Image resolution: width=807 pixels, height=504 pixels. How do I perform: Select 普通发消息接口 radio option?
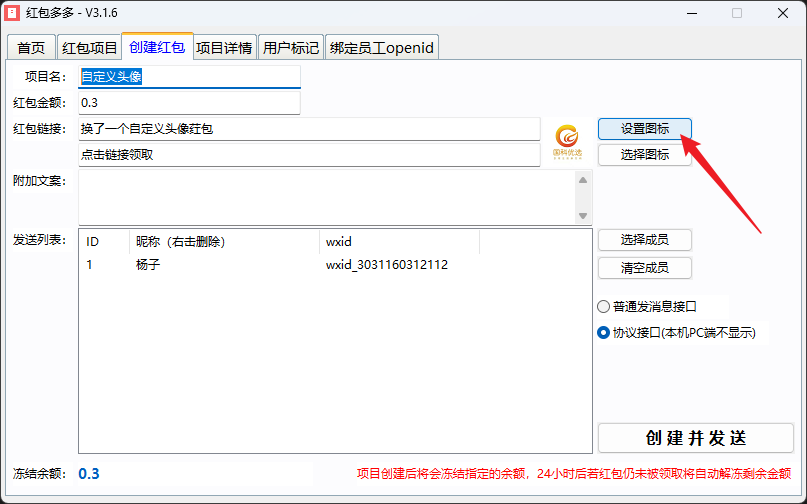(x=603, y=306)
